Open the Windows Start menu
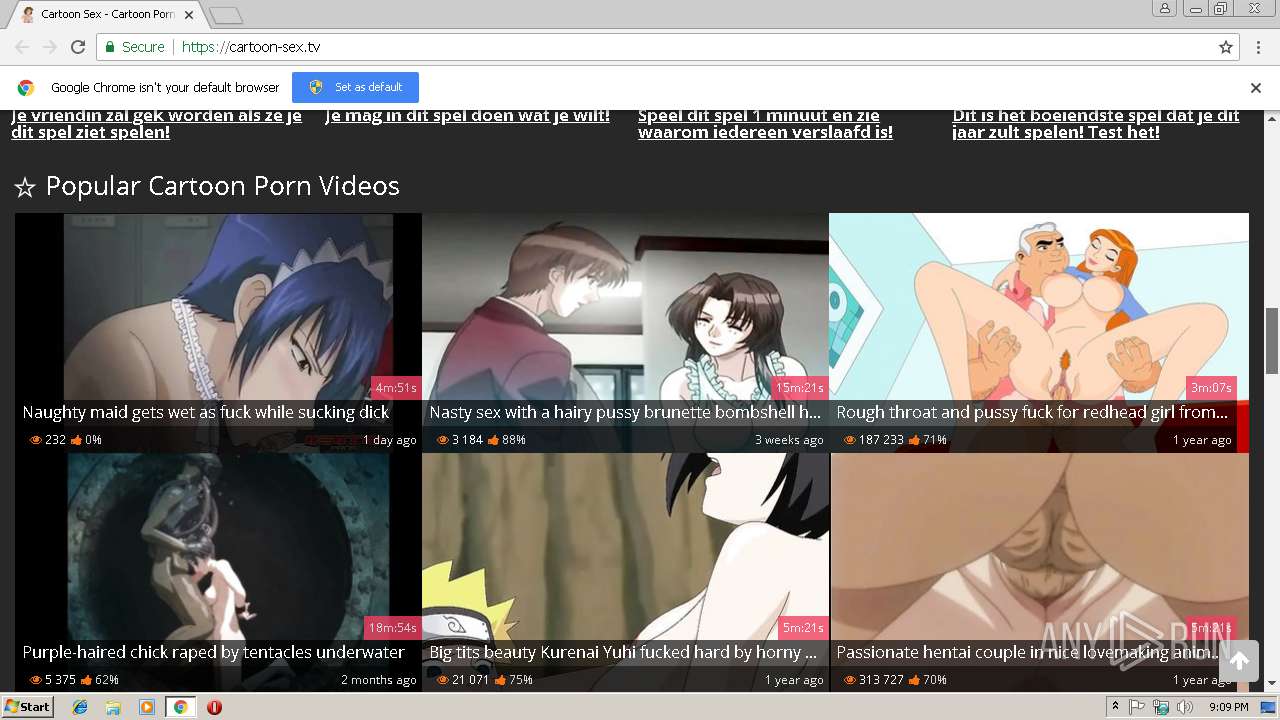The width and height of the screenshot is (1280, 720). point(27,707)
